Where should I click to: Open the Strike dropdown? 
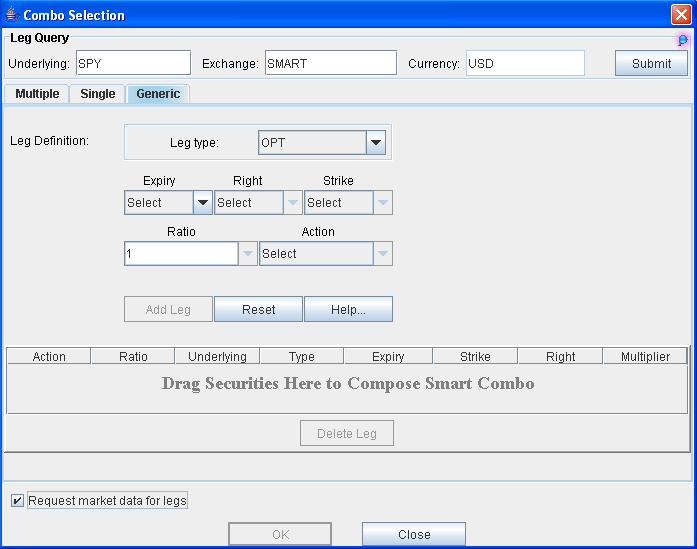(x=382, y=203)
